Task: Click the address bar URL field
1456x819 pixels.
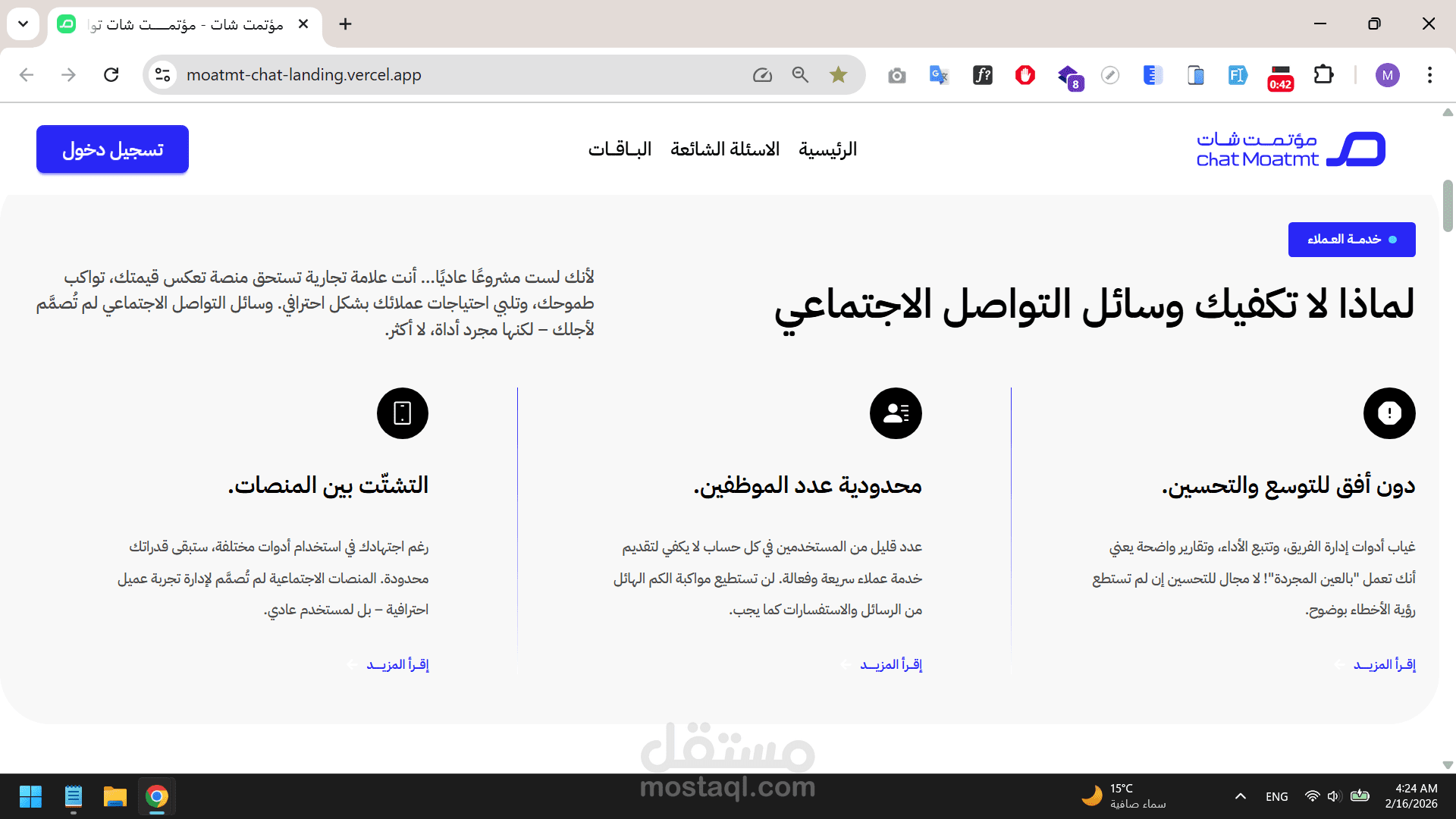Action: pyautogui.click(x=455, y=74)
